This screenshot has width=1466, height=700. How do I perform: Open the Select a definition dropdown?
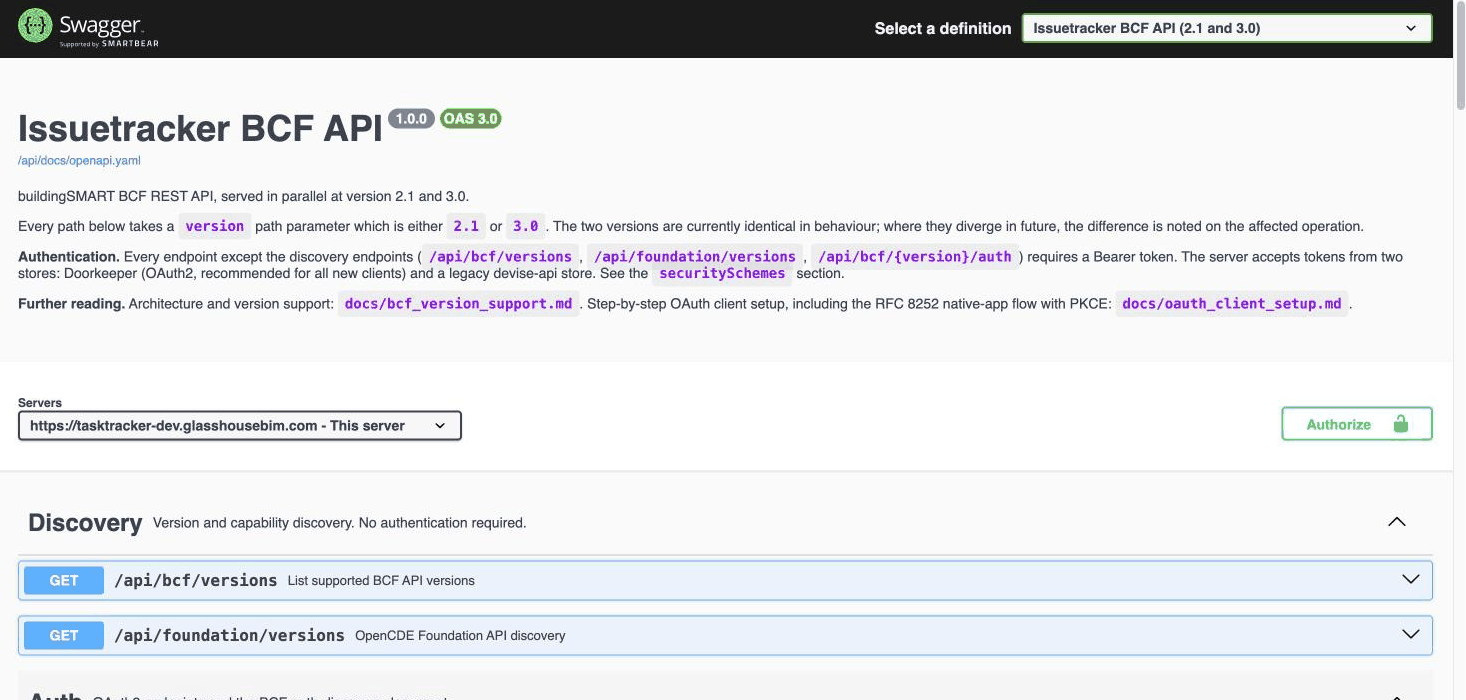(x=1227, y=28)
